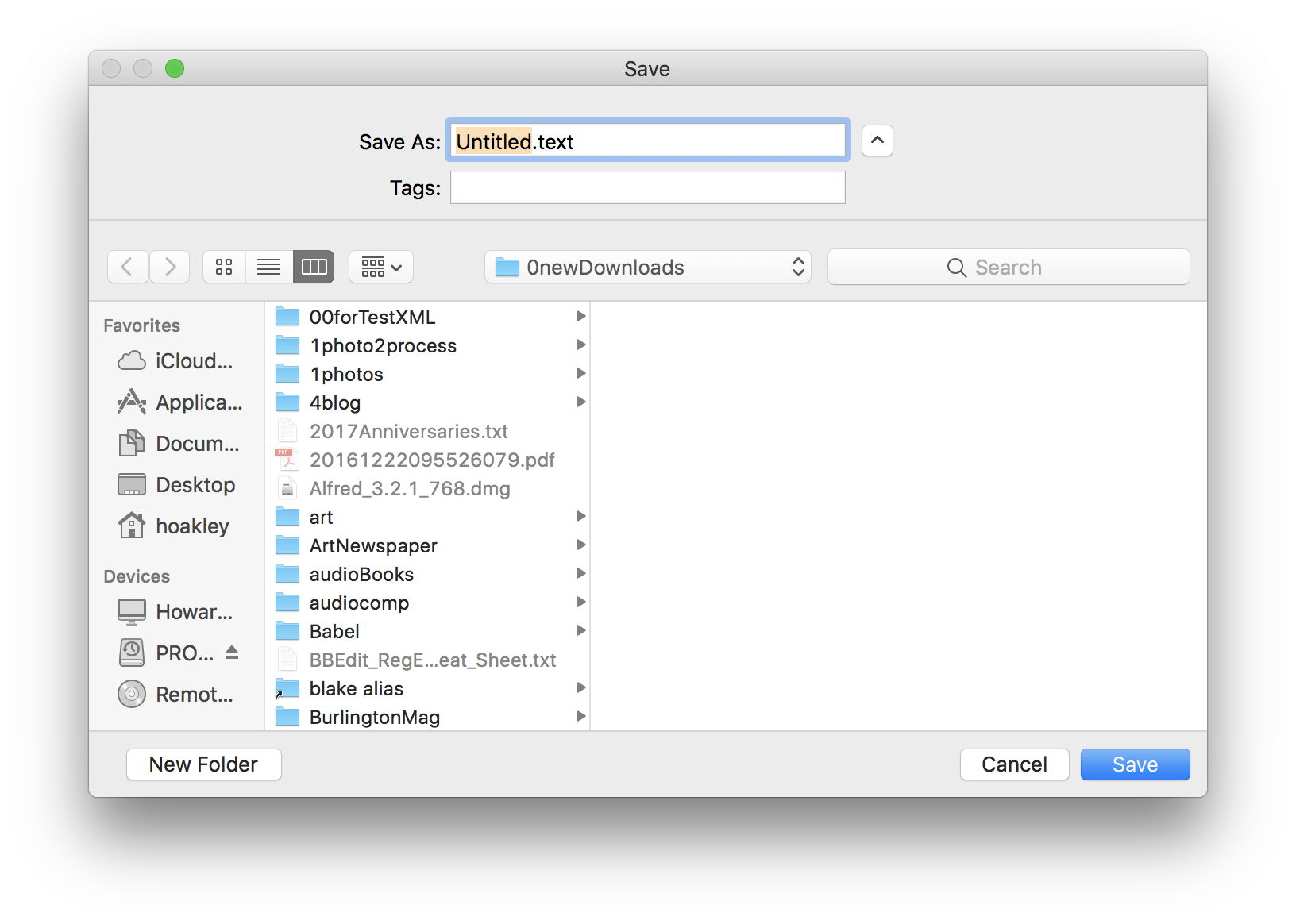Expand the audioBooks folder arrow
Viewport: 1296px width, 924px height.
tap(580, 574)
